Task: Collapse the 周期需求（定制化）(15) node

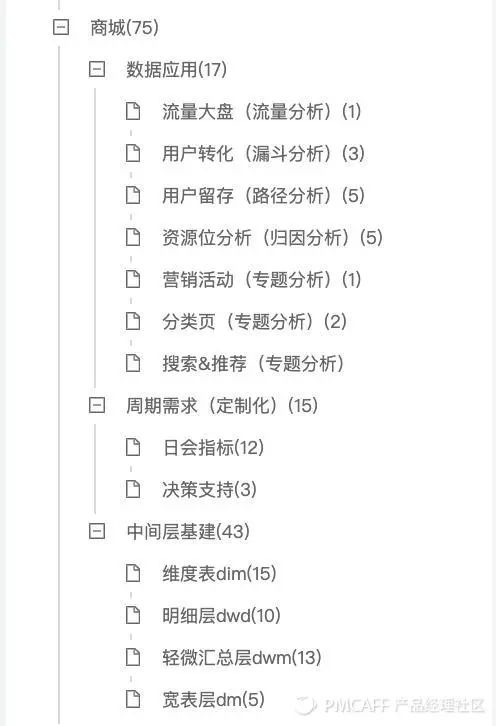Action: tap(97, 406)
